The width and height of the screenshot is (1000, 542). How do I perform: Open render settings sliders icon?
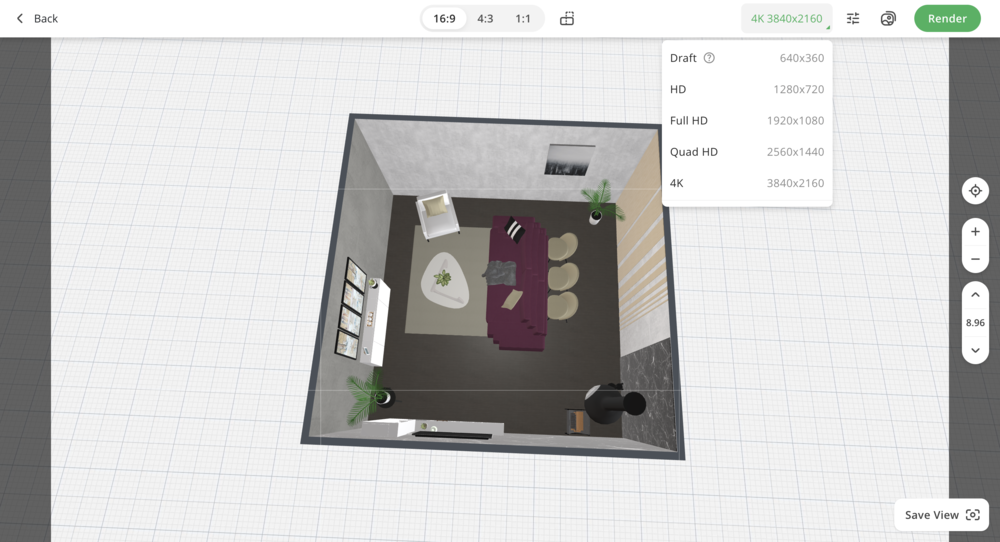[853, 18]
